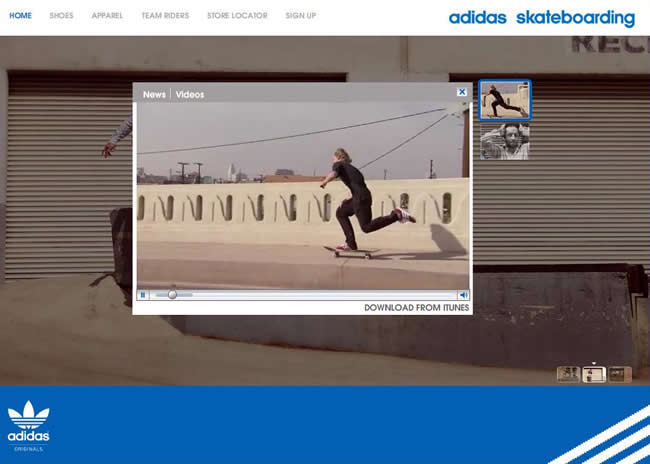This screenshot has height=464, width=650.
Task: Switch to the Videos tab
Action: point(190,95)
